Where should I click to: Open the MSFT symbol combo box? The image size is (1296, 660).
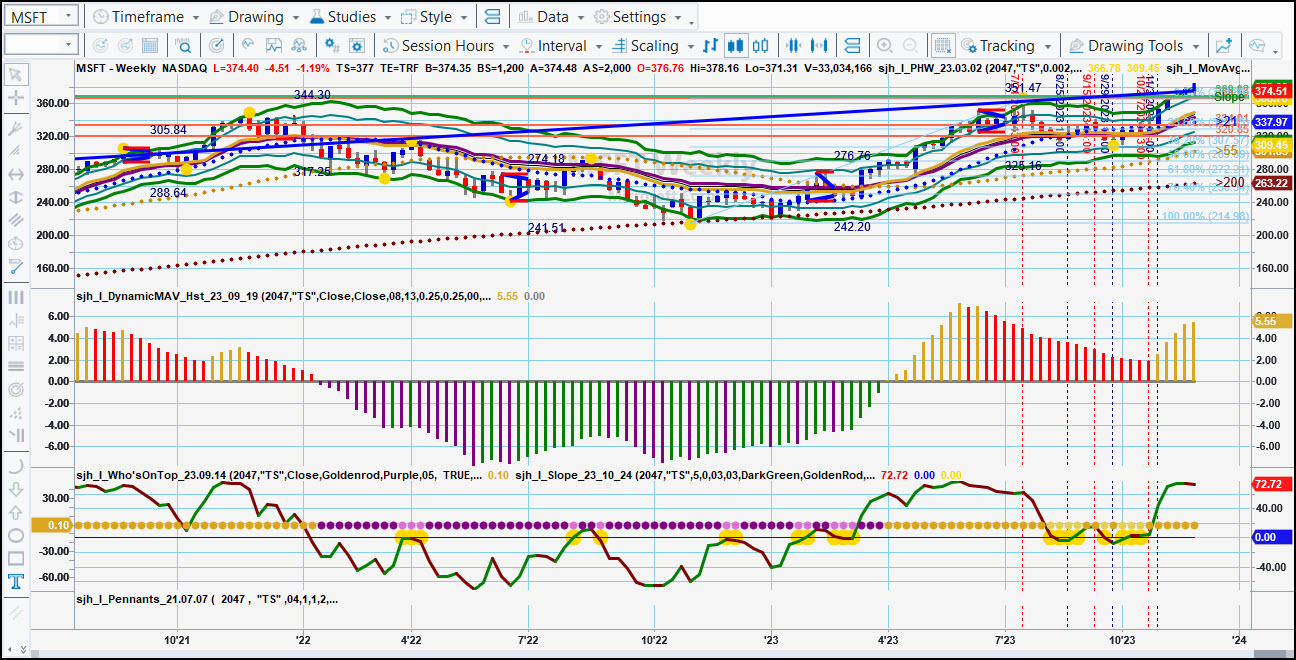40,16
